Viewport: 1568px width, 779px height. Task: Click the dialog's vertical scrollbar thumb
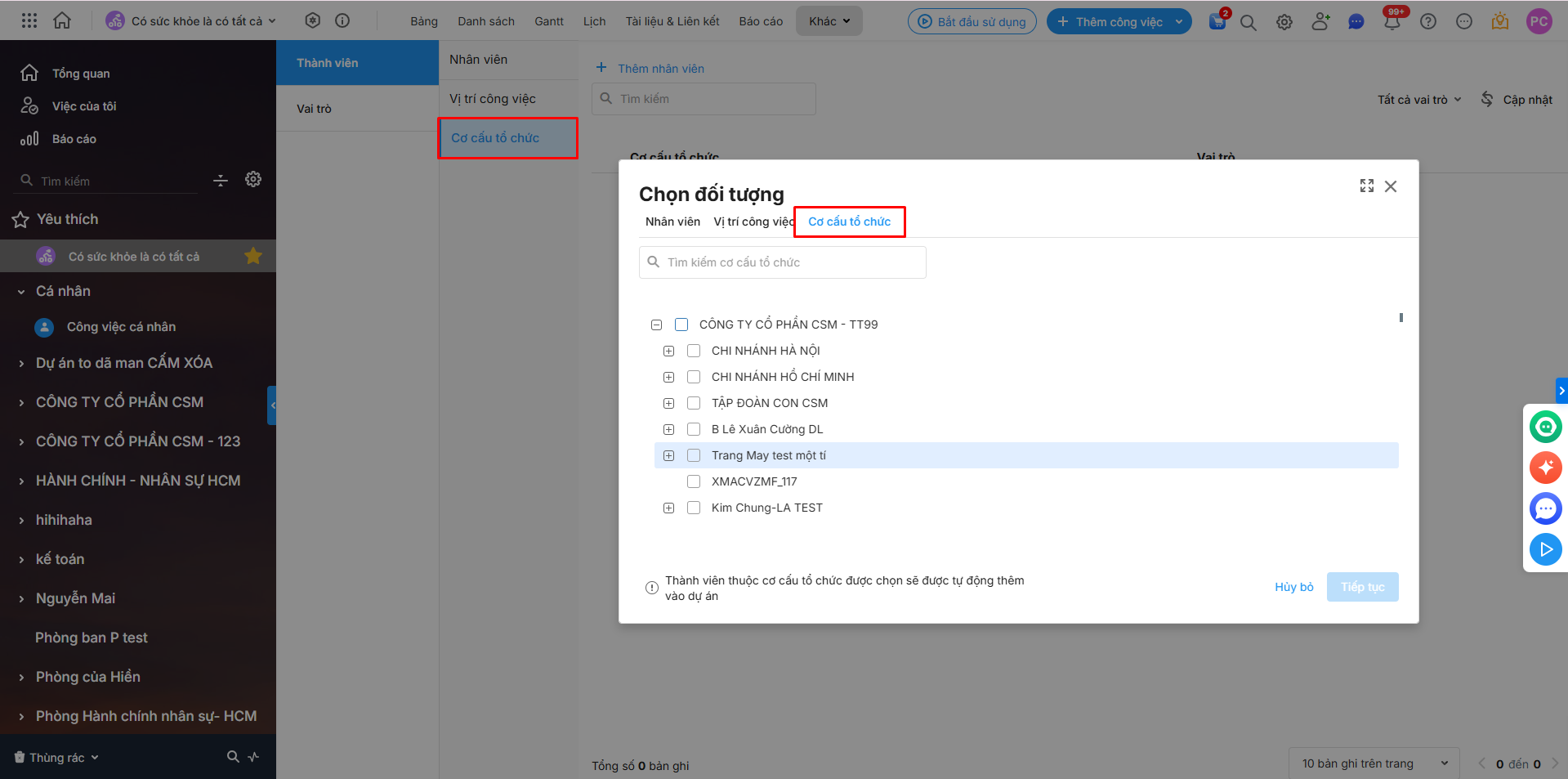point(1400,318)
